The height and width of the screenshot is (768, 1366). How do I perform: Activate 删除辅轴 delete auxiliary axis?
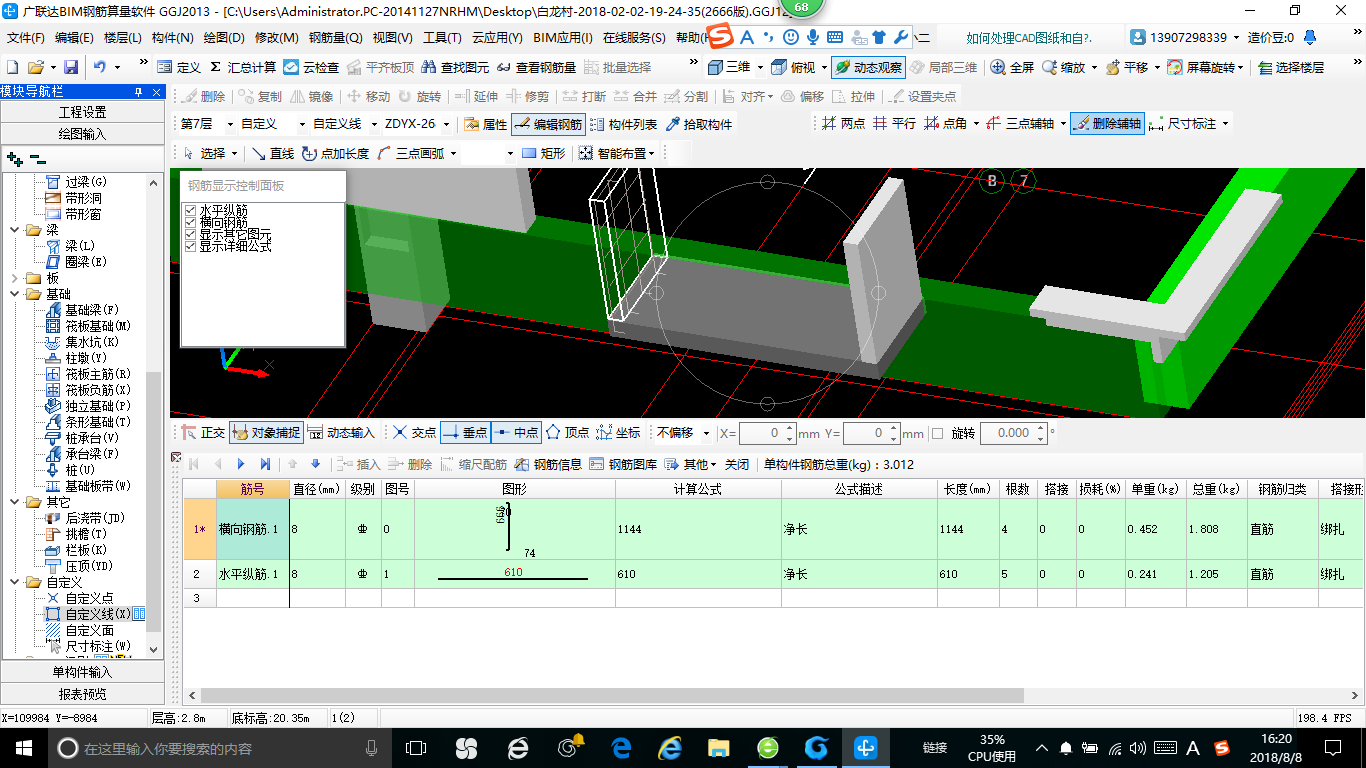(x=1106, y=124)
